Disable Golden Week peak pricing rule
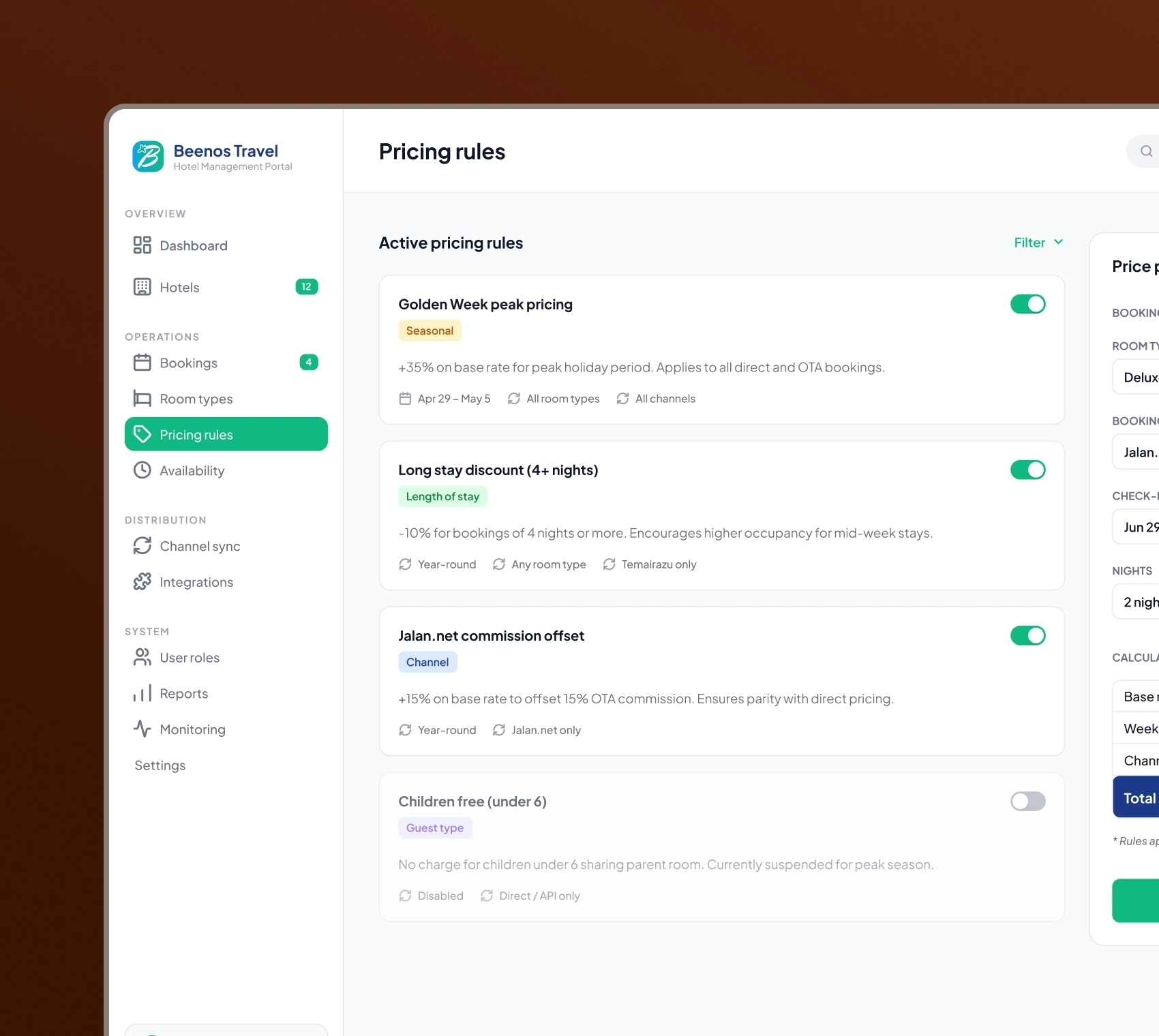This screenshot has height=1036, width=1159. tap(1027, 304)
